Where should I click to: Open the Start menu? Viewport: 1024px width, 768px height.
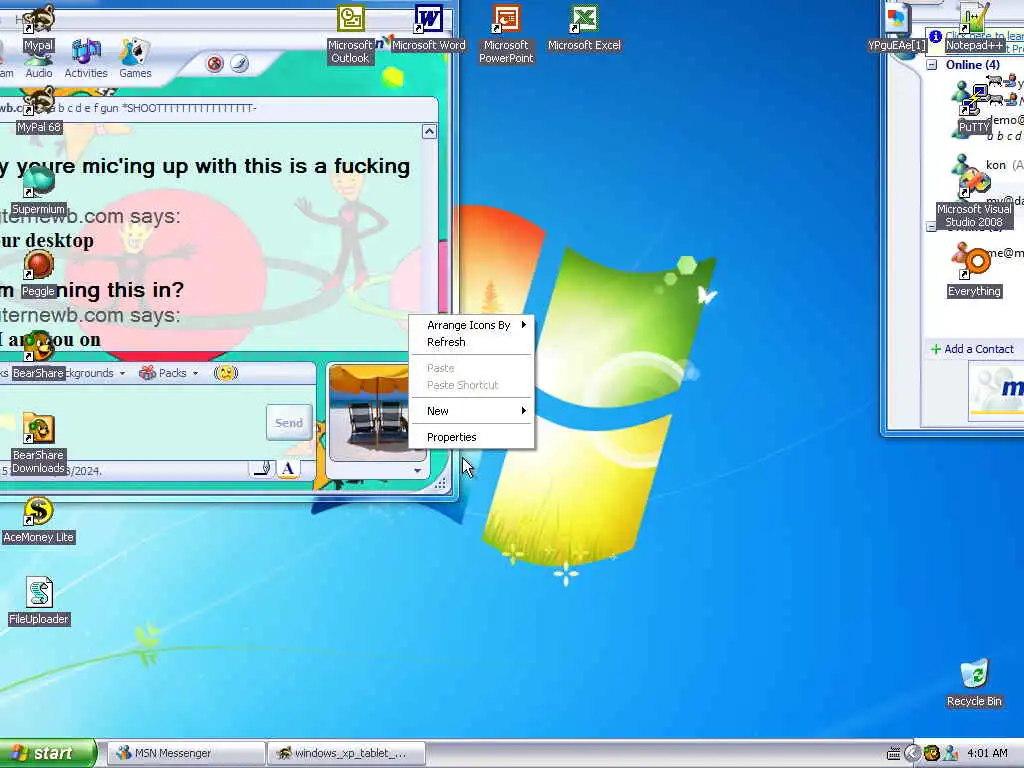(x=48, y=753)
